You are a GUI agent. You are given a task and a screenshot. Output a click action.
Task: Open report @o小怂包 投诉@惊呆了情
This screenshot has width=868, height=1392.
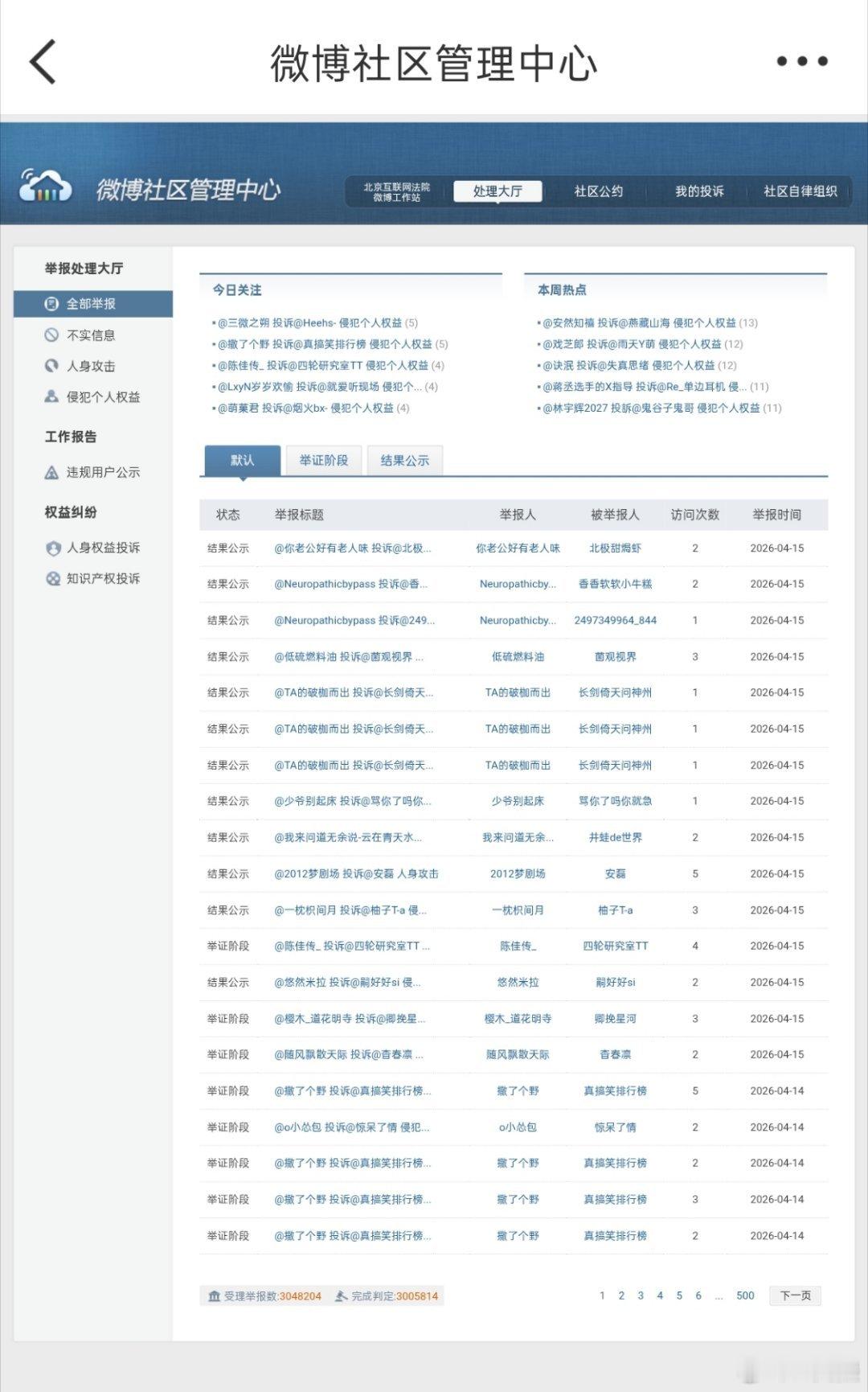352,1127
